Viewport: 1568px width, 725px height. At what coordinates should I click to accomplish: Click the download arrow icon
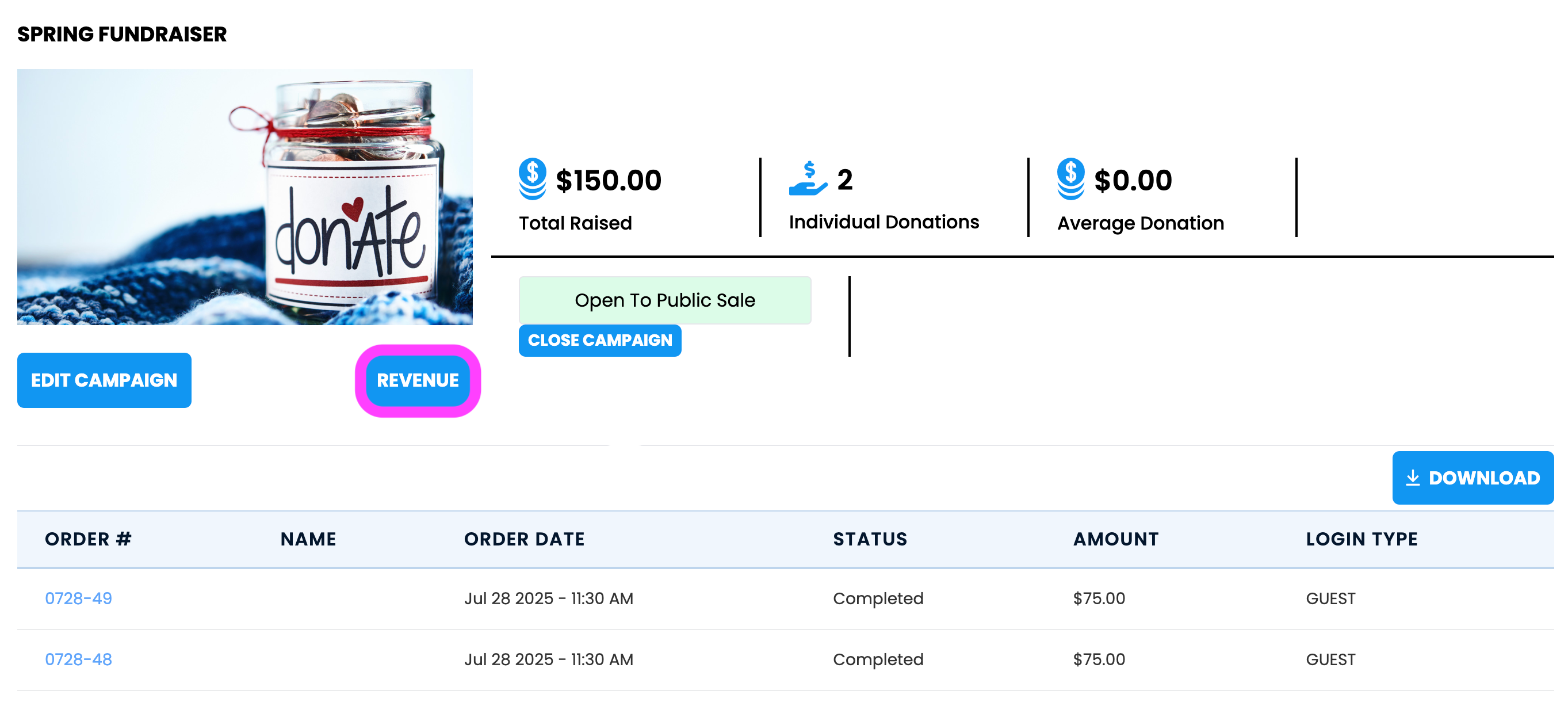pos(1412,478)
